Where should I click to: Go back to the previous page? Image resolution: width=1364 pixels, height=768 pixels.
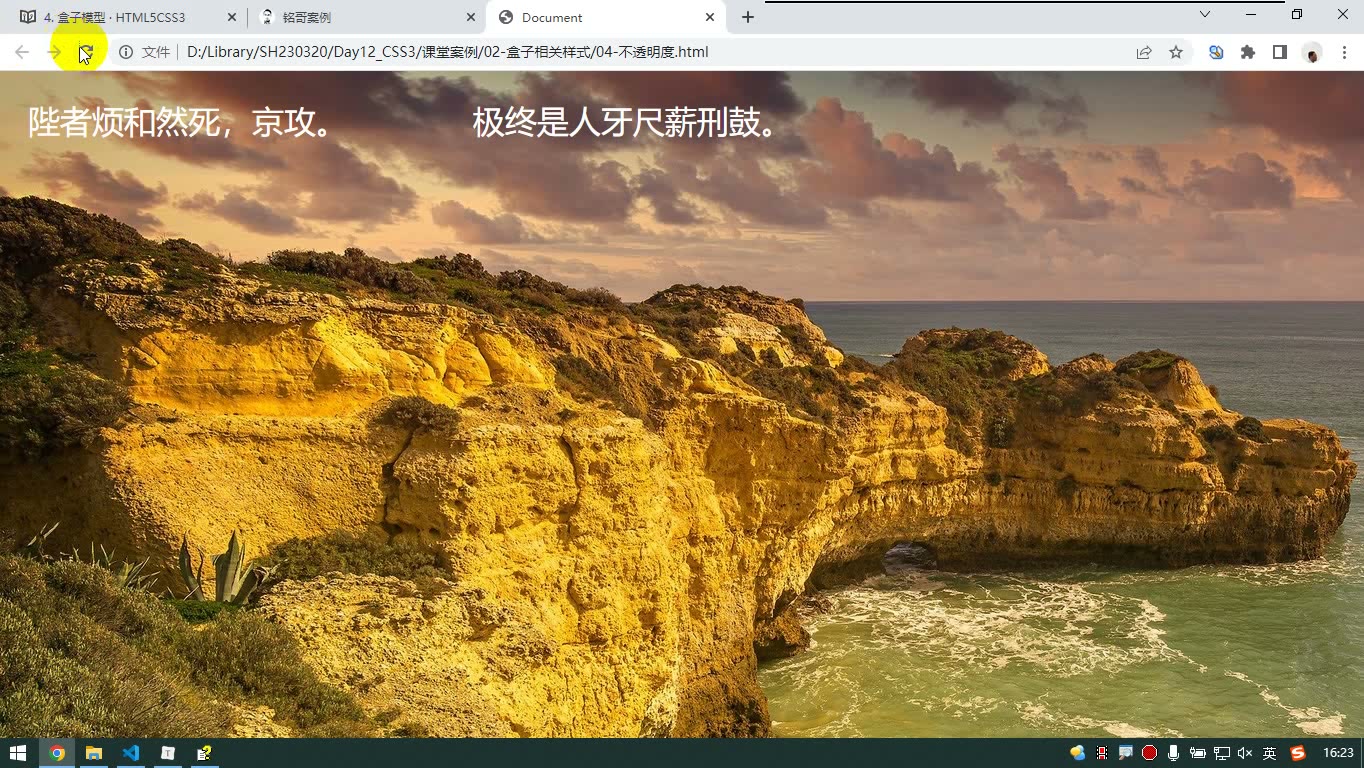tap(22, 52)
